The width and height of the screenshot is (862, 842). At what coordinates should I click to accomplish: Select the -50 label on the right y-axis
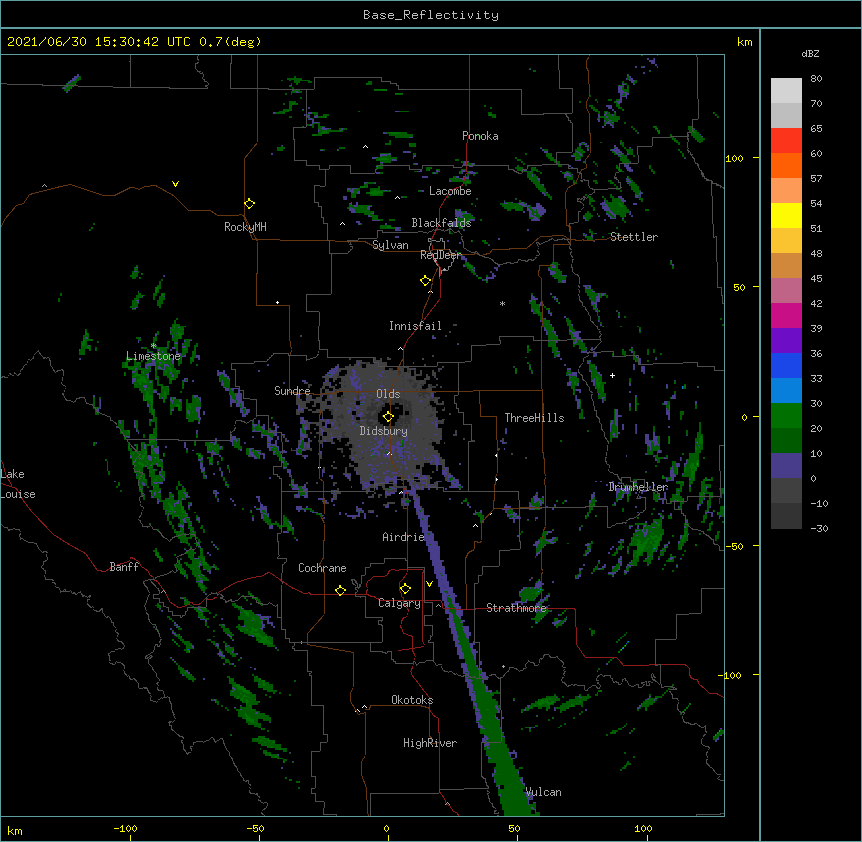[x=734, y=546]
